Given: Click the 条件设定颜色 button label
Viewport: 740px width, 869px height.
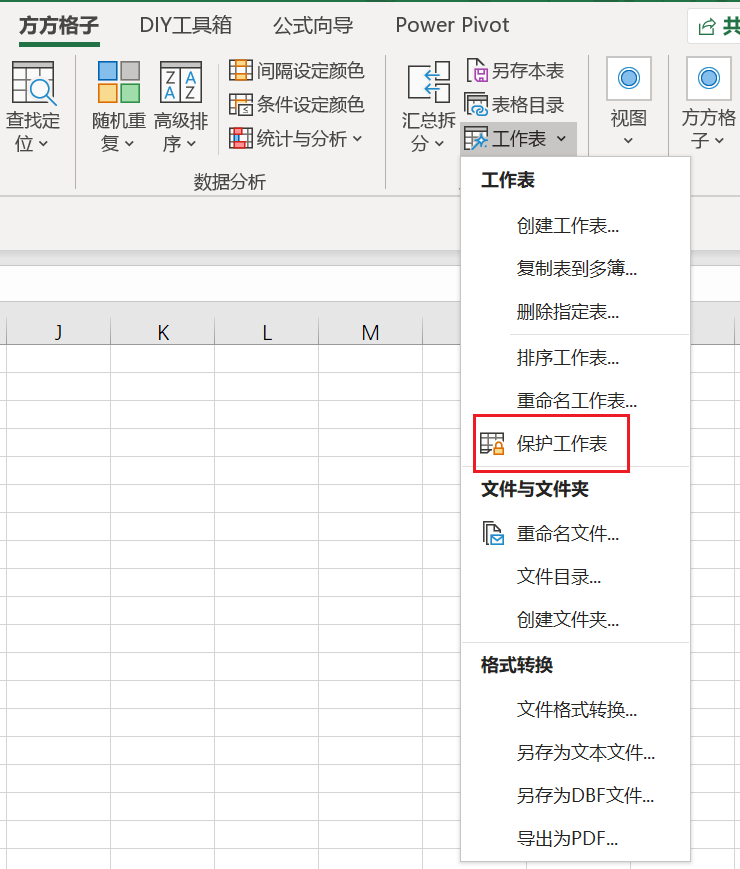Looking at the screenshot, I should click(310, 105).
